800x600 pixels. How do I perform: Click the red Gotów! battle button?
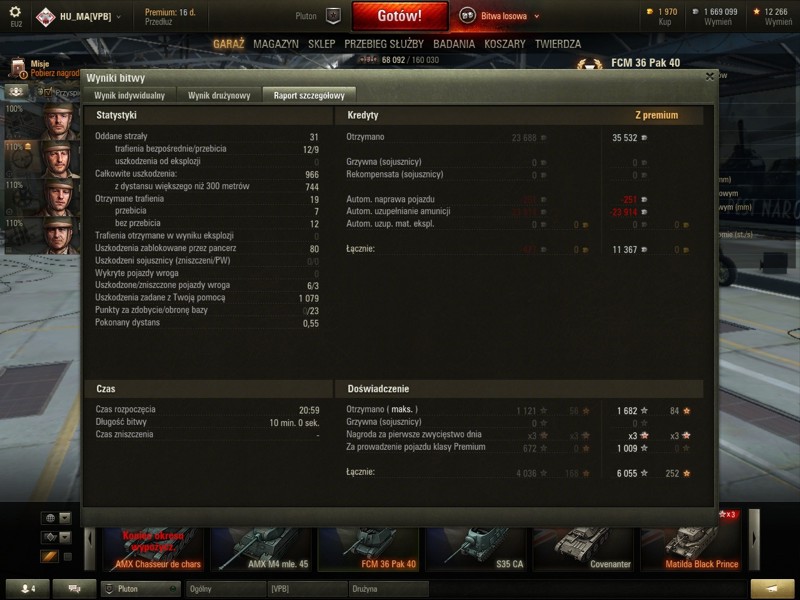tap(400, 16)
